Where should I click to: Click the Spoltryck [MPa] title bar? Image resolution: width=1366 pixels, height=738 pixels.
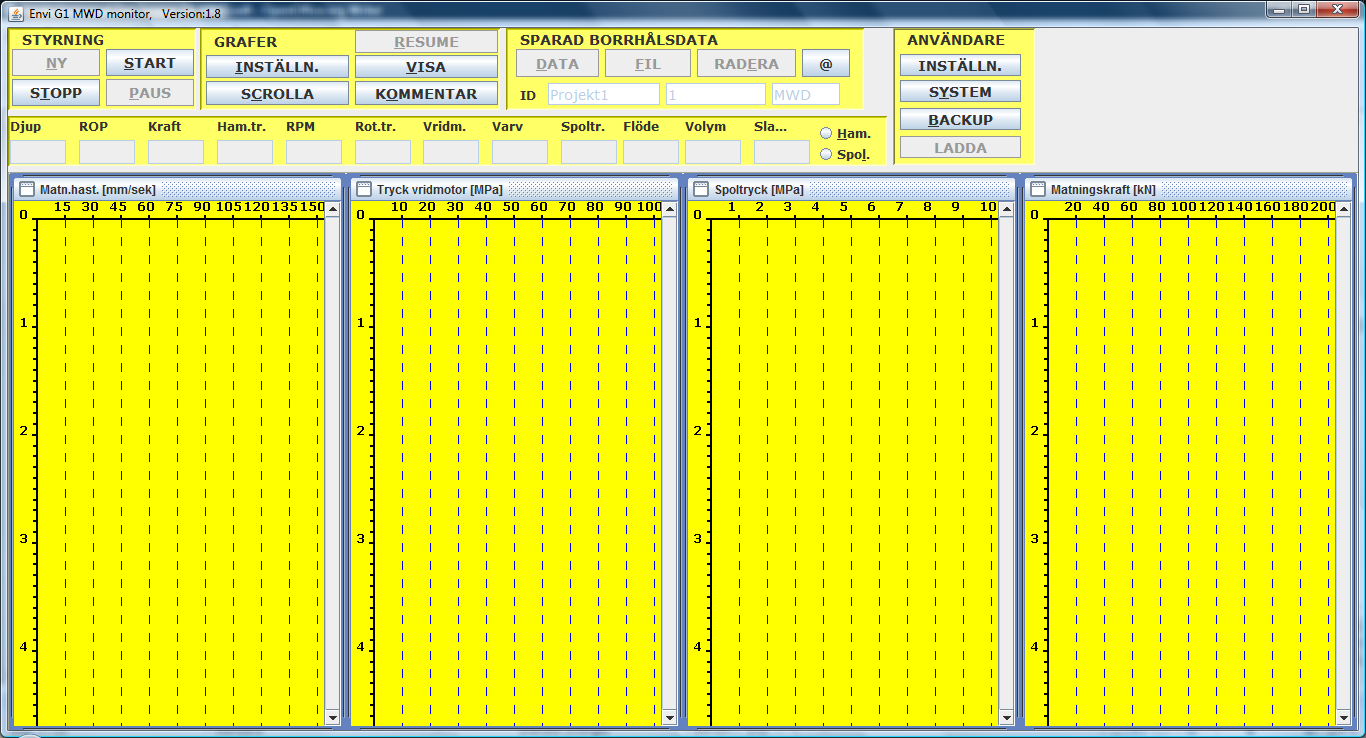[852, 189]
